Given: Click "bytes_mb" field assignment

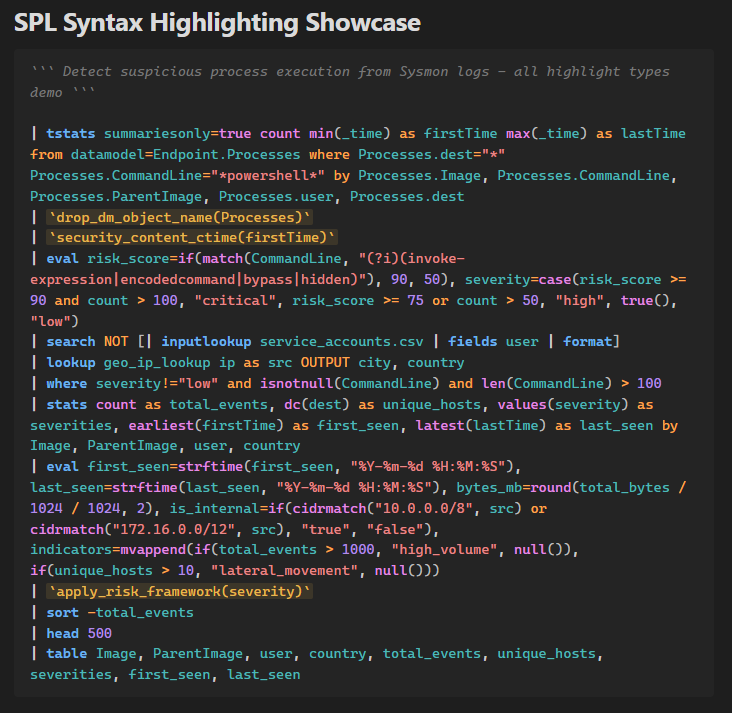Looking at the screenshot, I should 489,487.
